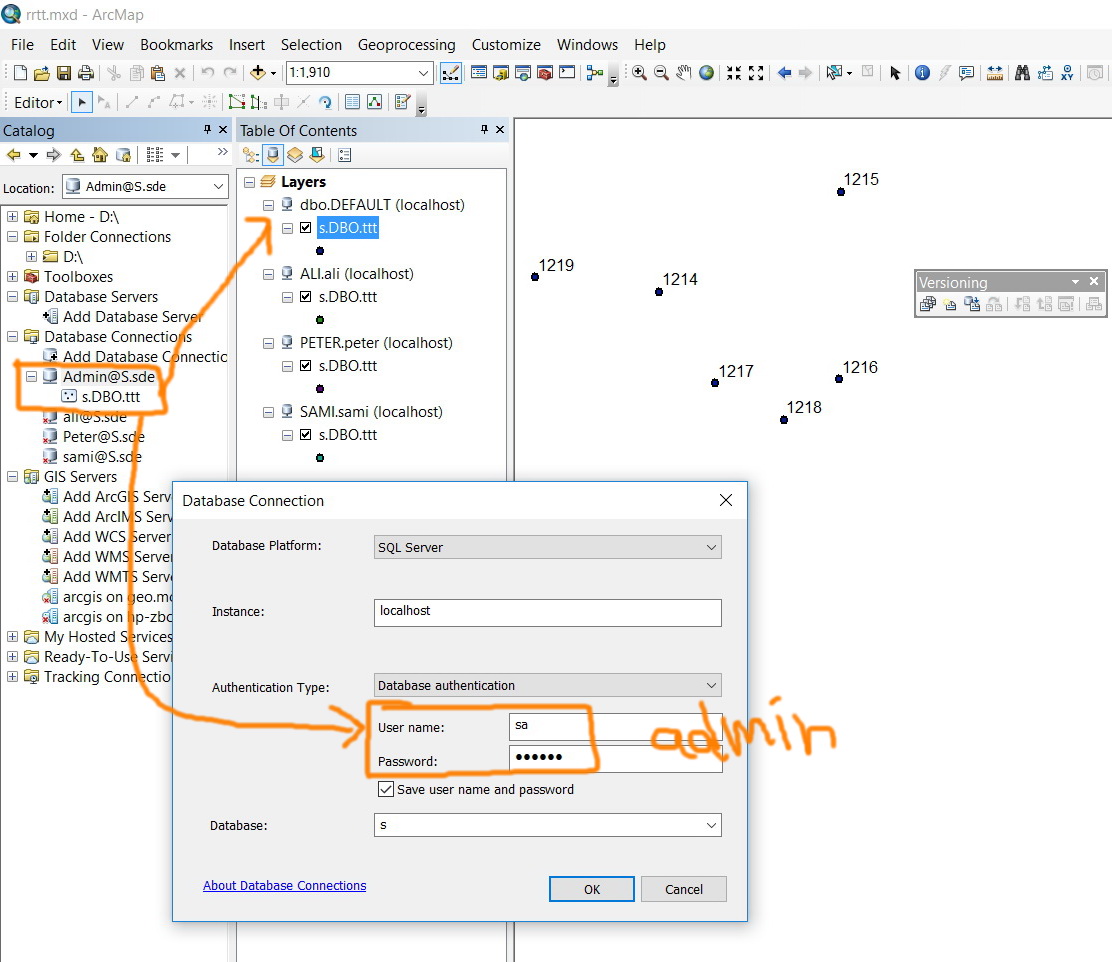The width and height of the screenshot is (1112, 962).
Task: Select the Identify tool blue info icon
Action: pyautogui.click(x=922, y=72)
